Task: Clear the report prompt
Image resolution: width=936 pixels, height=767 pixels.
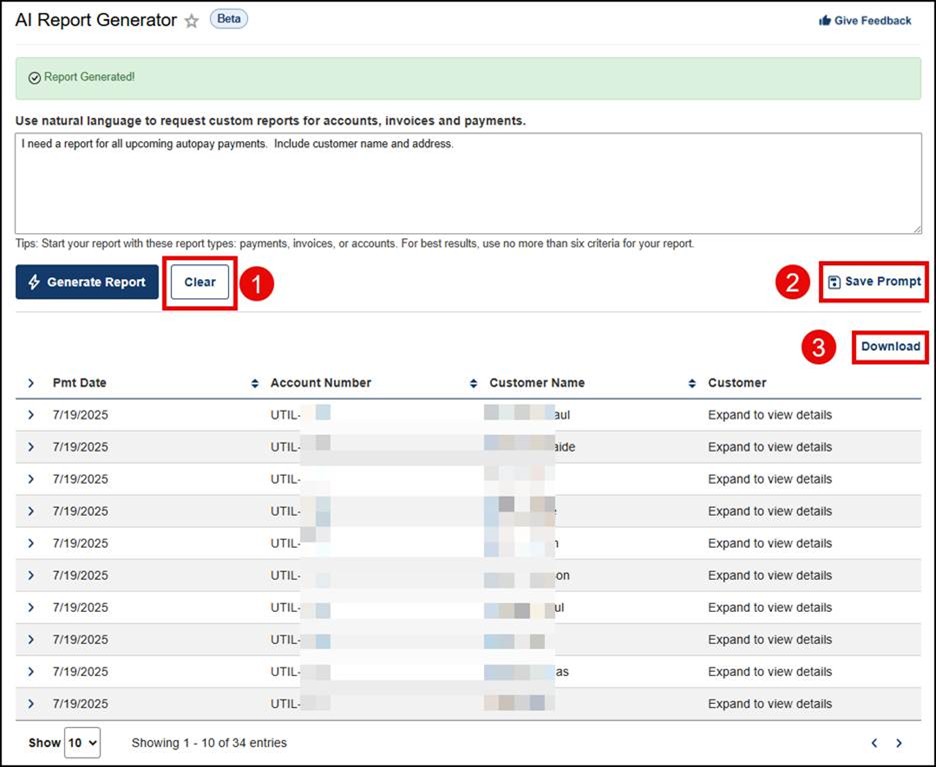Action: 199,282
